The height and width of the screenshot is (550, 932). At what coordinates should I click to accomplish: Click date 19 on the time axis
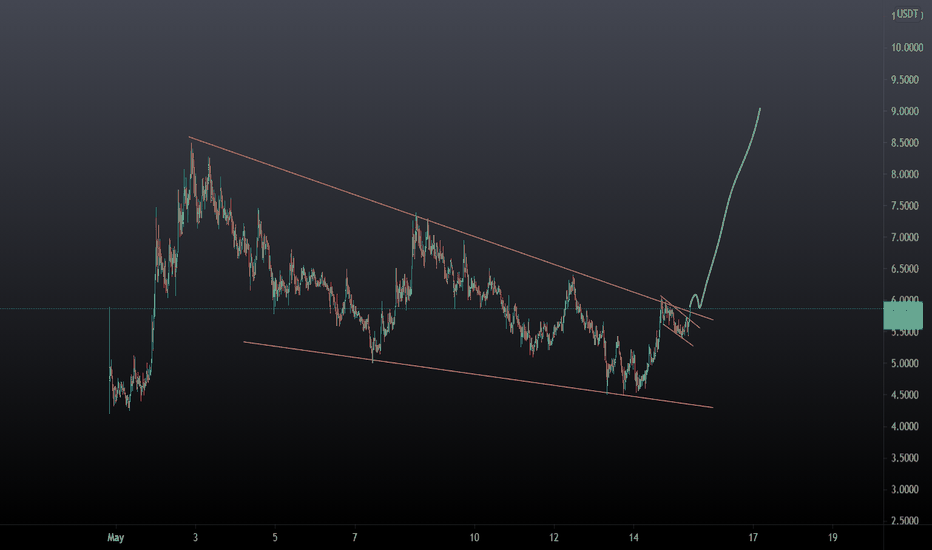[x=833, y=538]
